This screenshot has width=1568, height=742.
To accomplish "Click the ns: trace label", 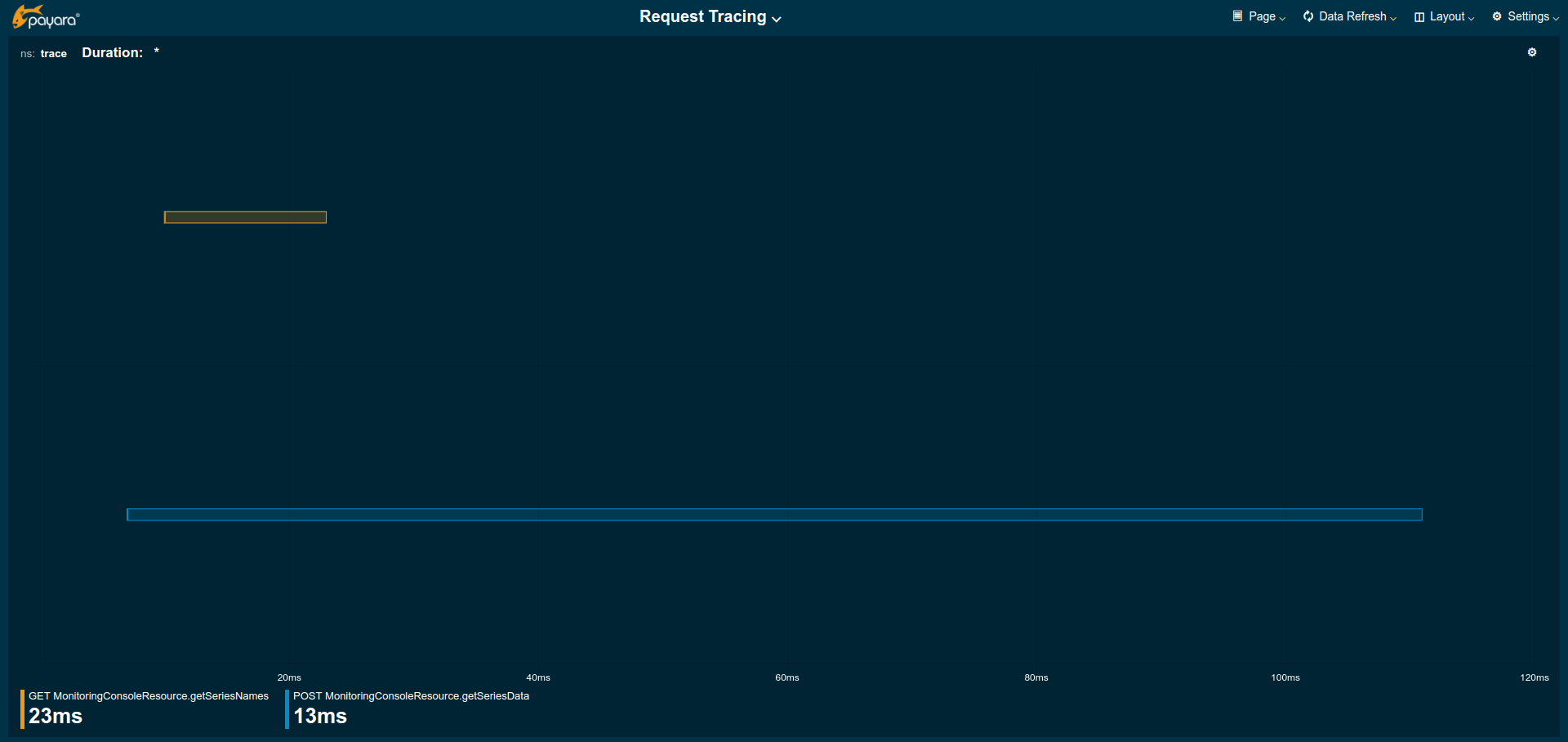I will pos(44,54).
